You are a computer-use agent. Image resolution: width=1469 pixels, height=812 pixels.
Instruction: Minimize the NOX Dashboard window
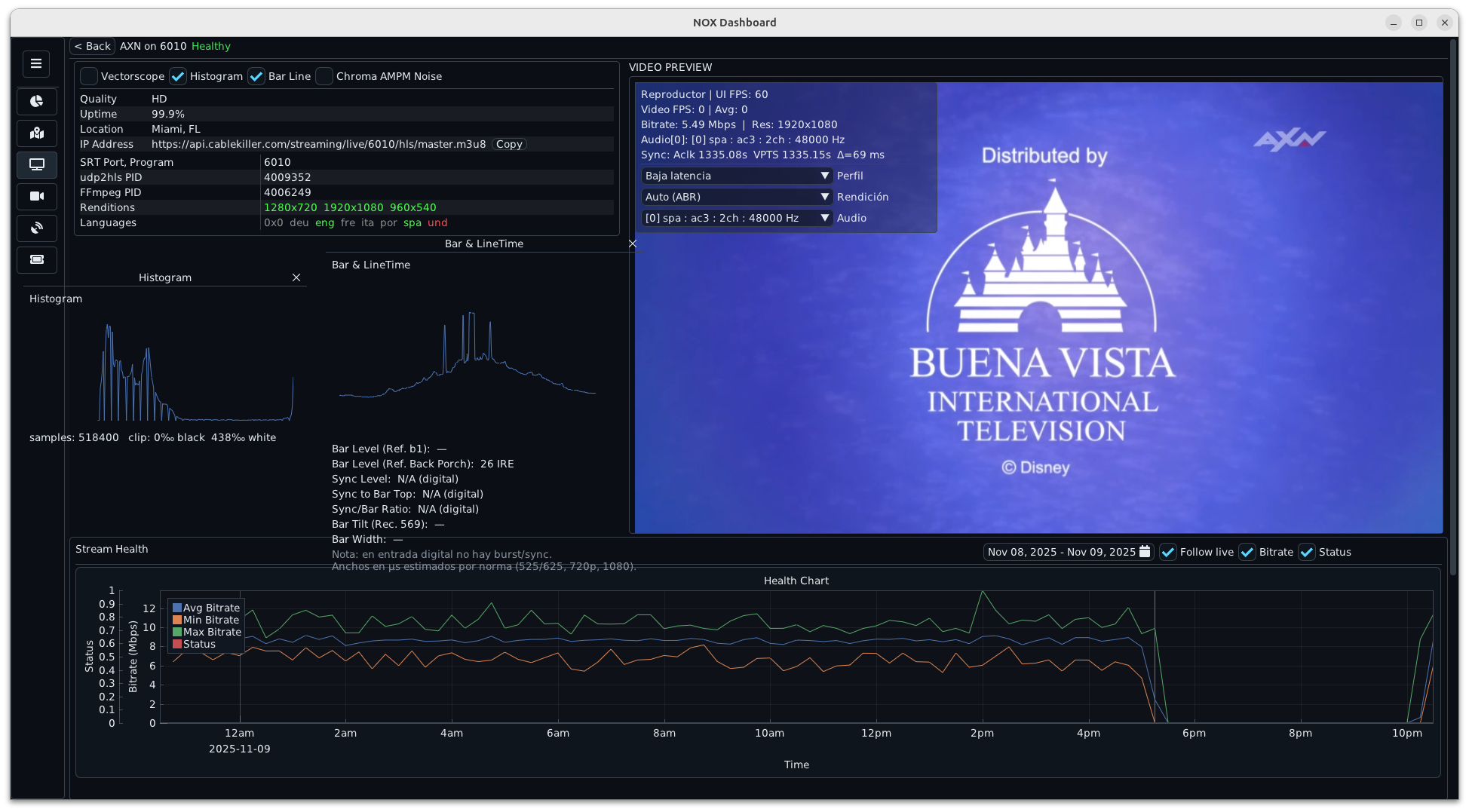[1394, 23]
